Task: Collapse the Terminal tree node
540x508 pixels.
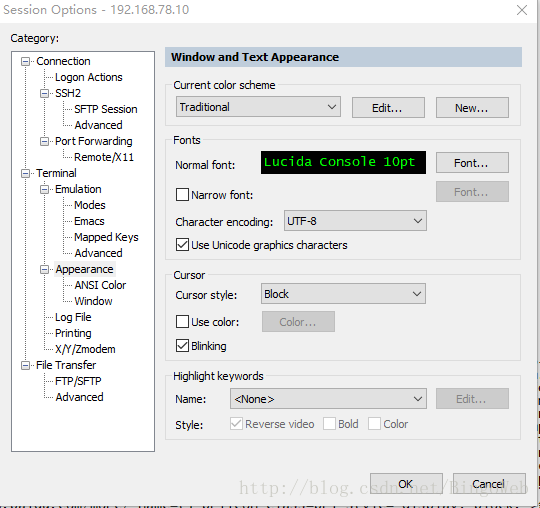Action: (25, 173)
